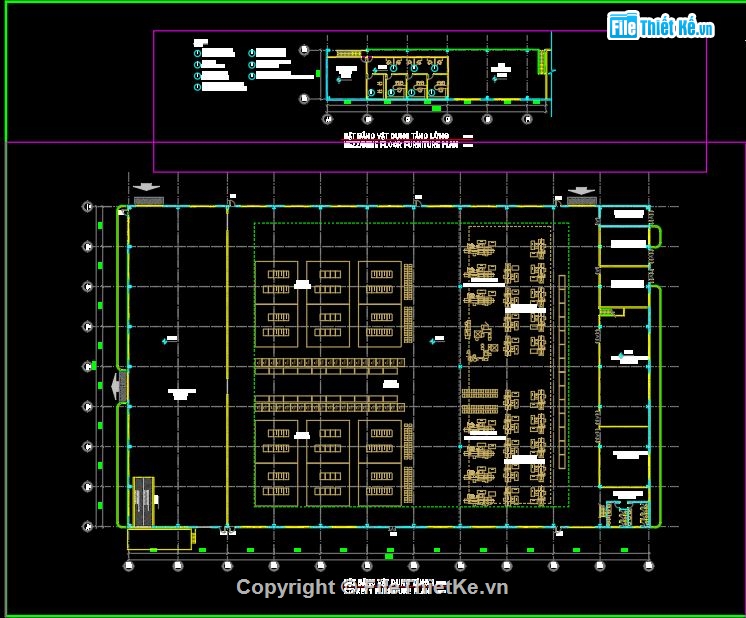Click the Mezzanine Floor Furniture Plan title
The height and width of the screenshot is (618, 746).
400,144
